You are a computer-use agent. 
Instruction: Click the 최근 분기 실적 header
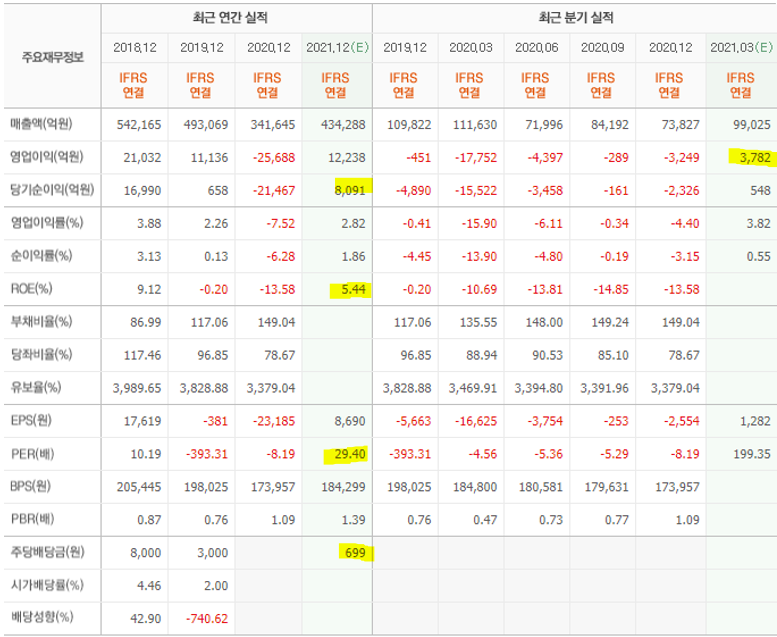pyautogui.click(x=576, y=18)
